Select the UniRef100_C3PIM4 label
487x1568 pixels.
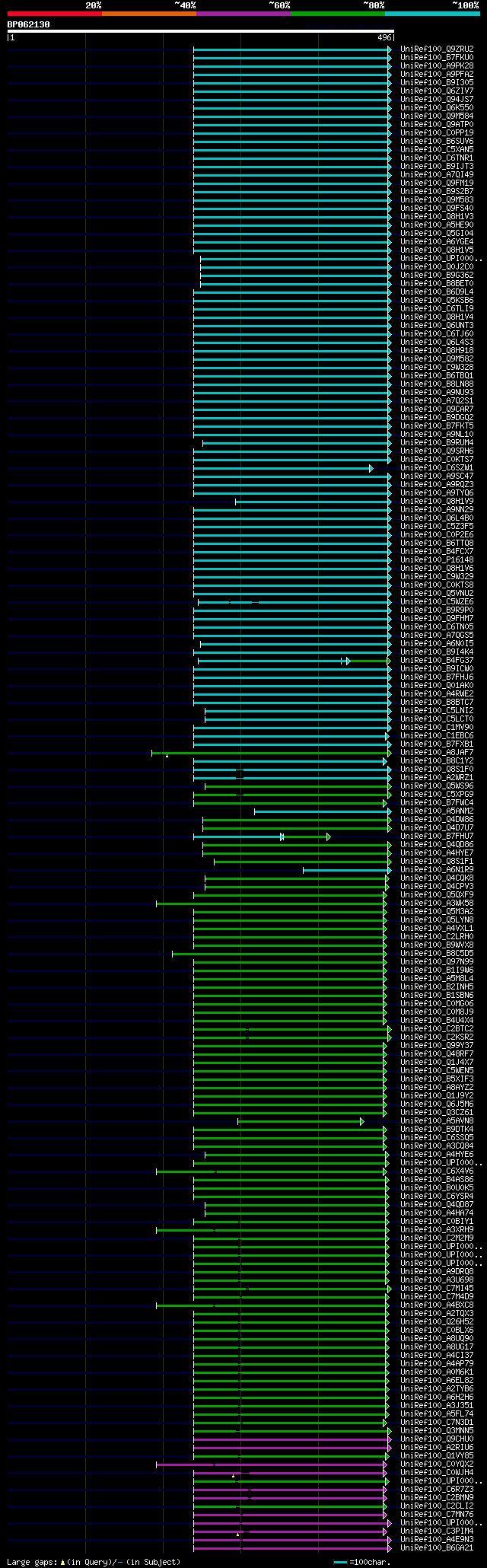click(437, 1531)
